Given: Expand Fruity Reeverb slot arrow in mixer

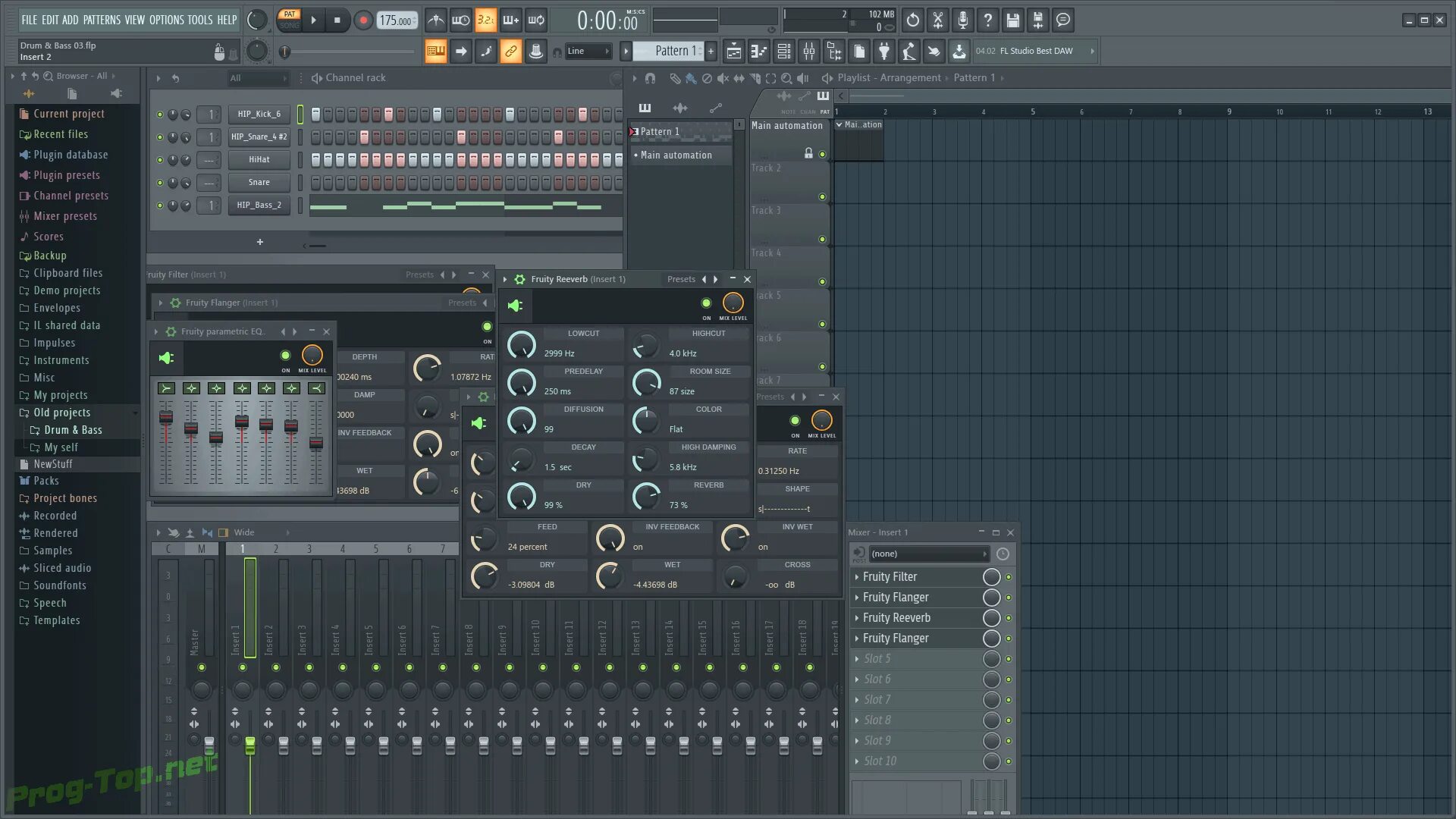Looking at the screenshot, I should point(857,618).
